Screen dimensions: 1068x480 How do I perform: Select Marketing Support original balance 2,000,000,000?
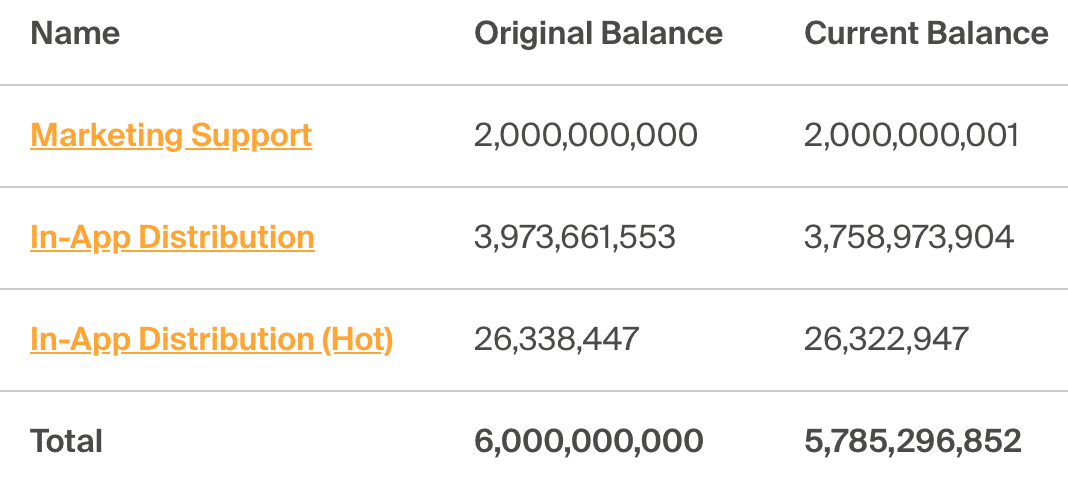tap(585, 135)
